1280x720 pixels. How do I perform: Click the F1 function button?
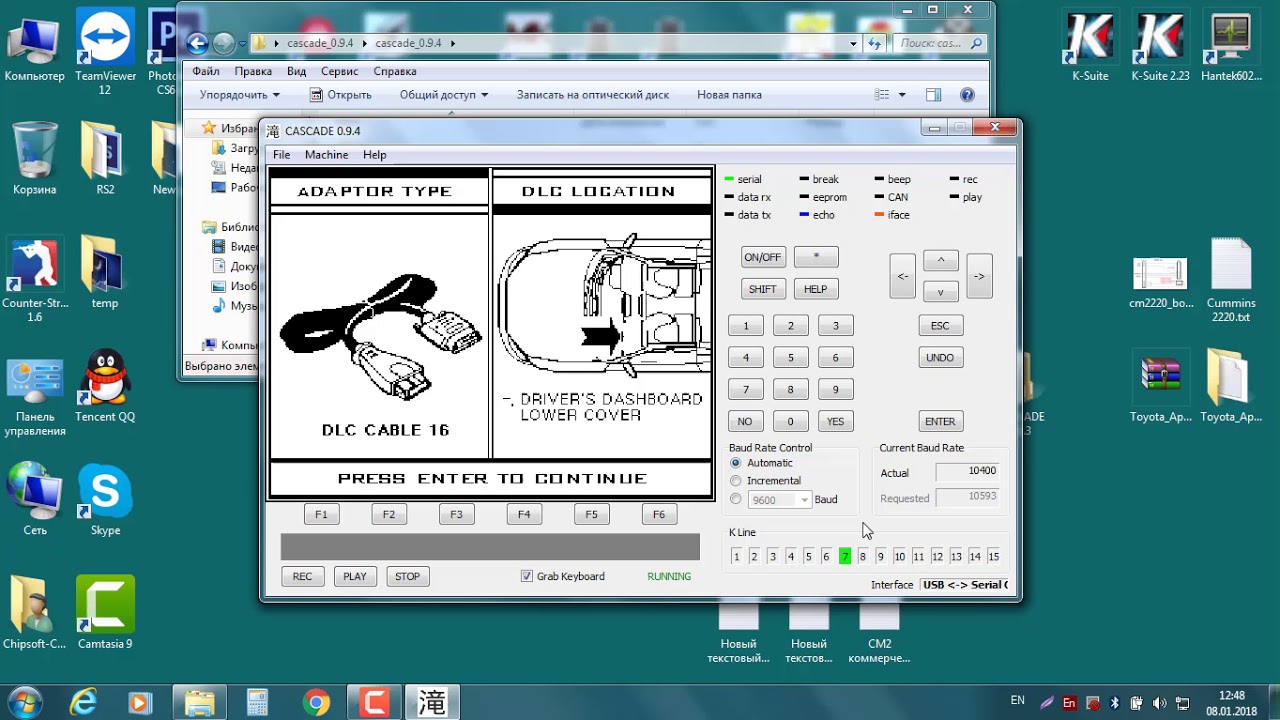(x=321, y=514)
